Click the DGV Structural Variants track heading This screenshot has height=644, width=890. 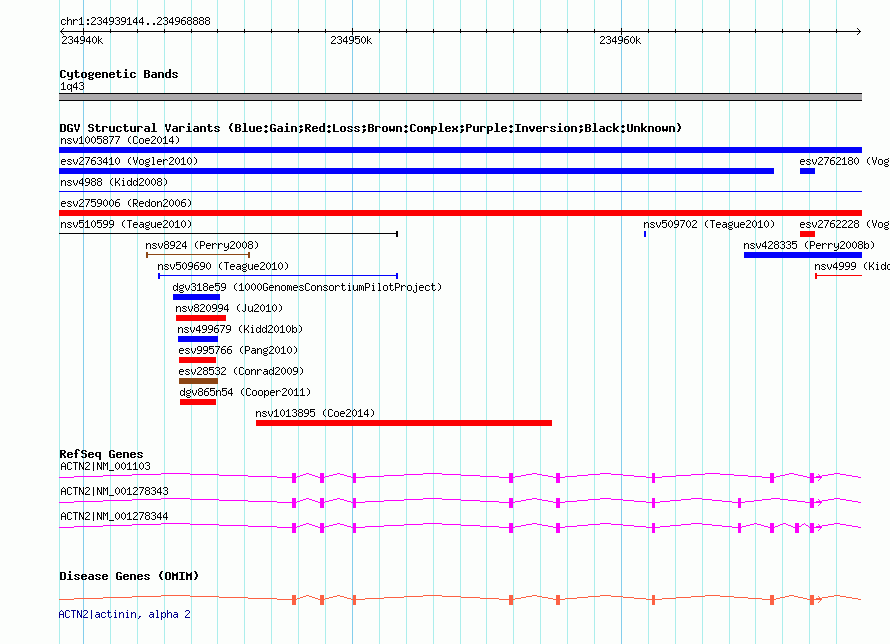click(371, 128)
